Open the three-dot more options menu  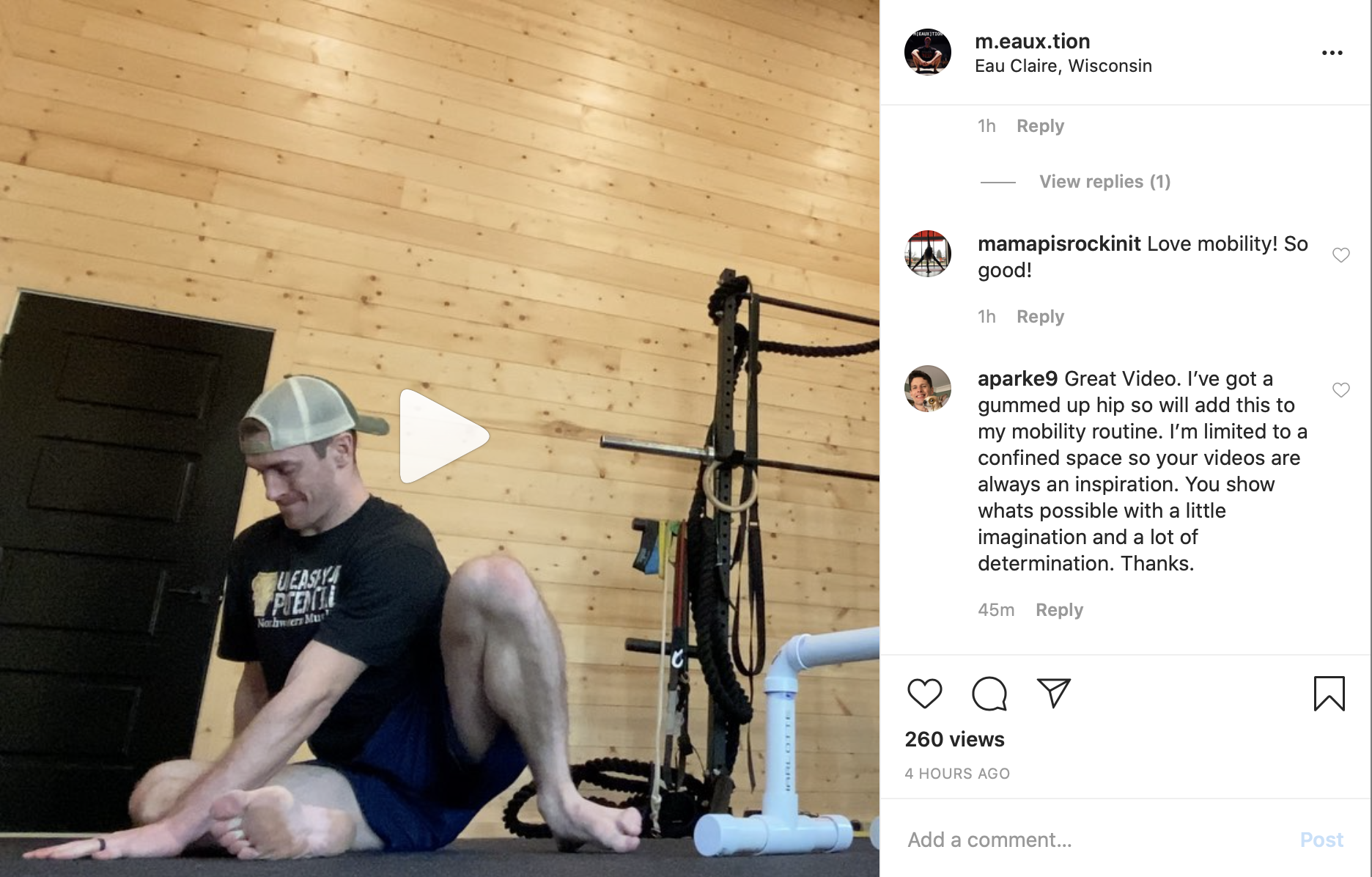[x=1332, y=53]
